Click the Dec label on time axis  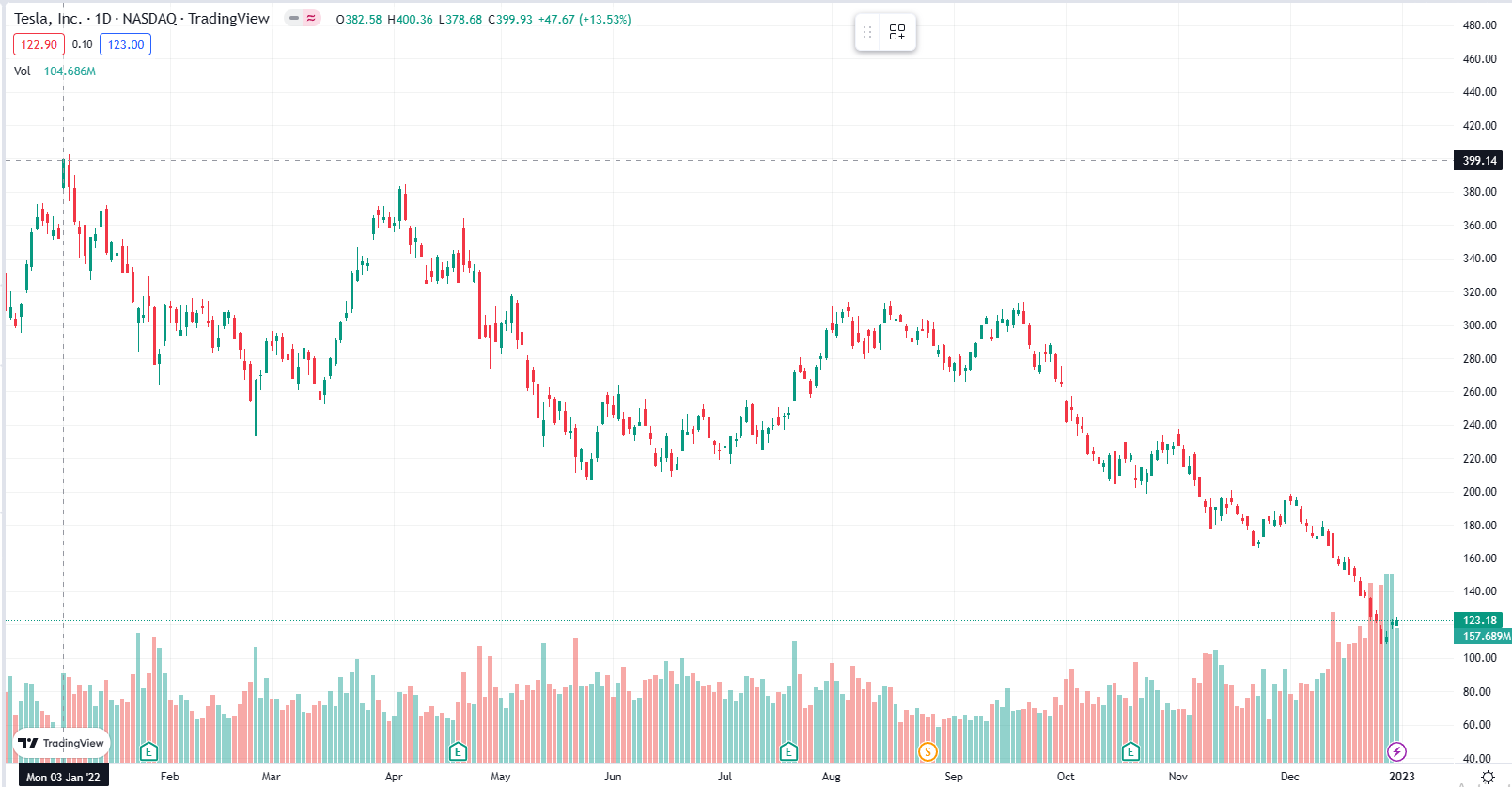[x=1289, y=777]
